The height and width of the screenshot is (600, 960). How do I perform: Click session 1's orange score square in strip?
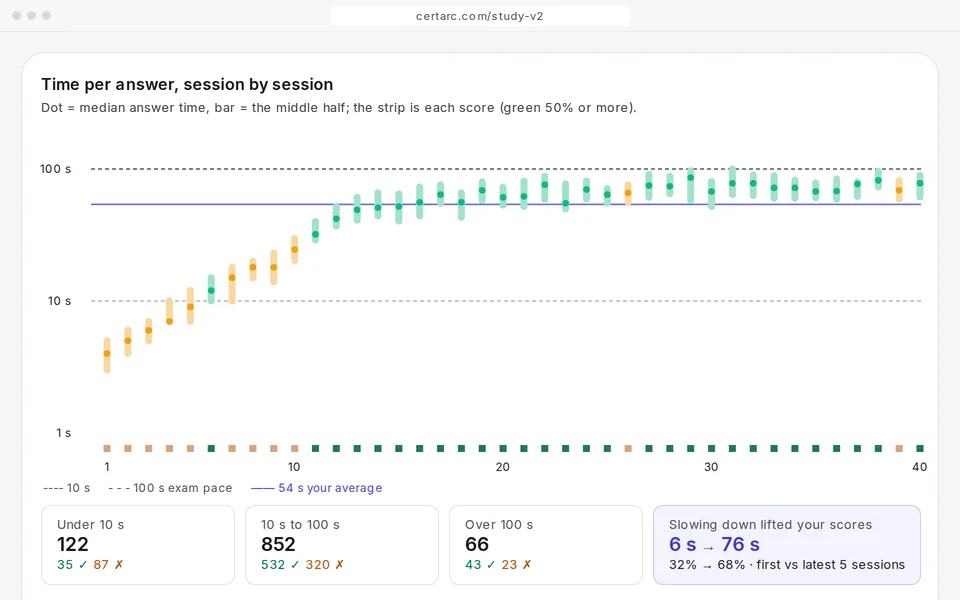(107, 449)
